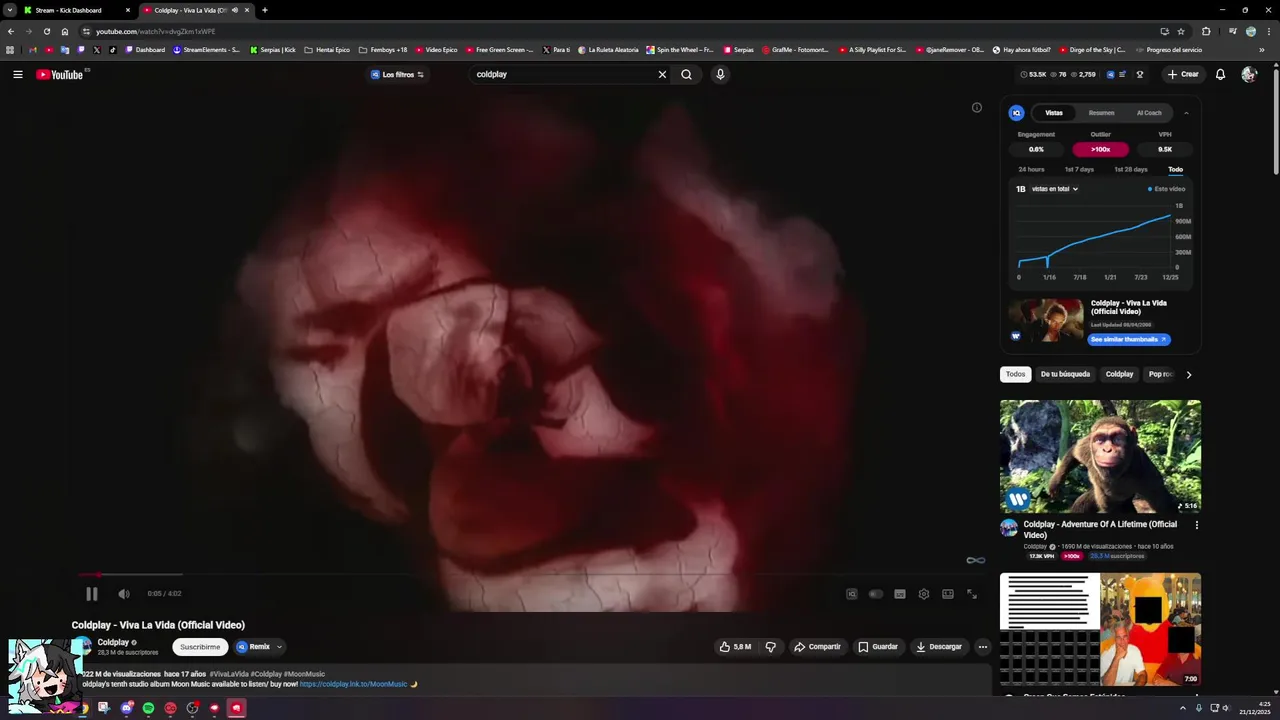The width and height of the screenshot is (1280, 720).
Task: Clear the coldplay search text
Action: [662, 74]
